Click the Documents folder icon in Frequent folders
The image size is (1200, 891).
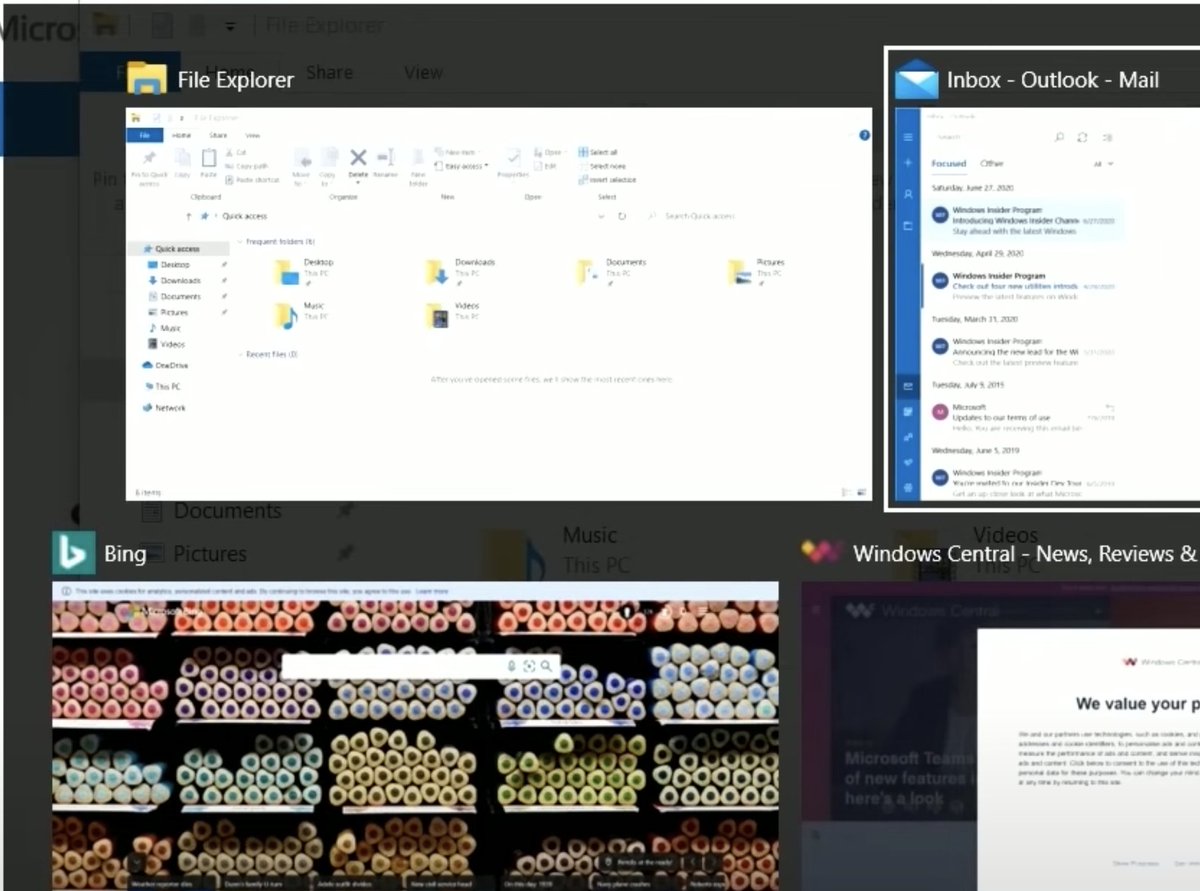(587, 271)
